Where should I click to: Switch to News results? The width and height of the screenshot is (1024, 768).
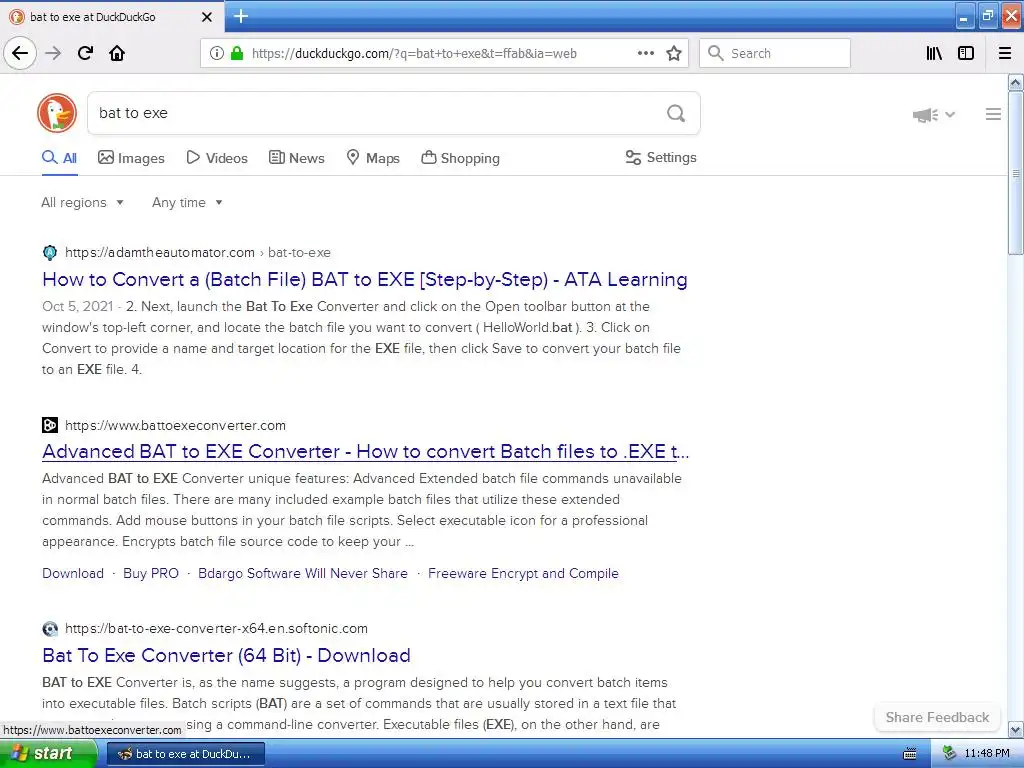point(296,158)
